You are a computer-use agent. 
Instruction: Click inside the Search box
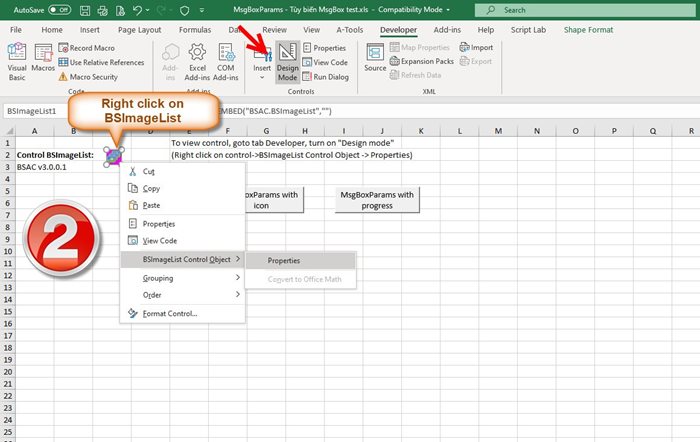(585, 10)
